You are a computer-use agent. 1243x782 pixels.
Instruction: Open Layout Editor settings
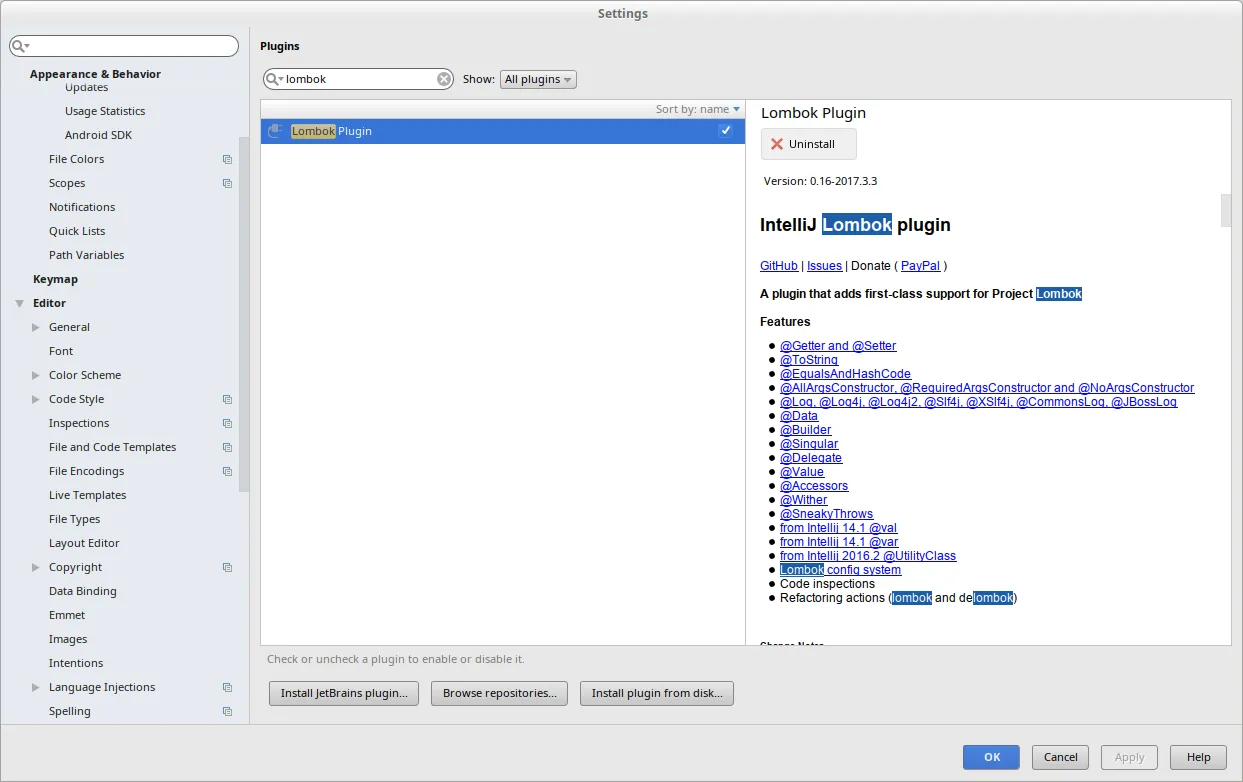click(84, 543)
